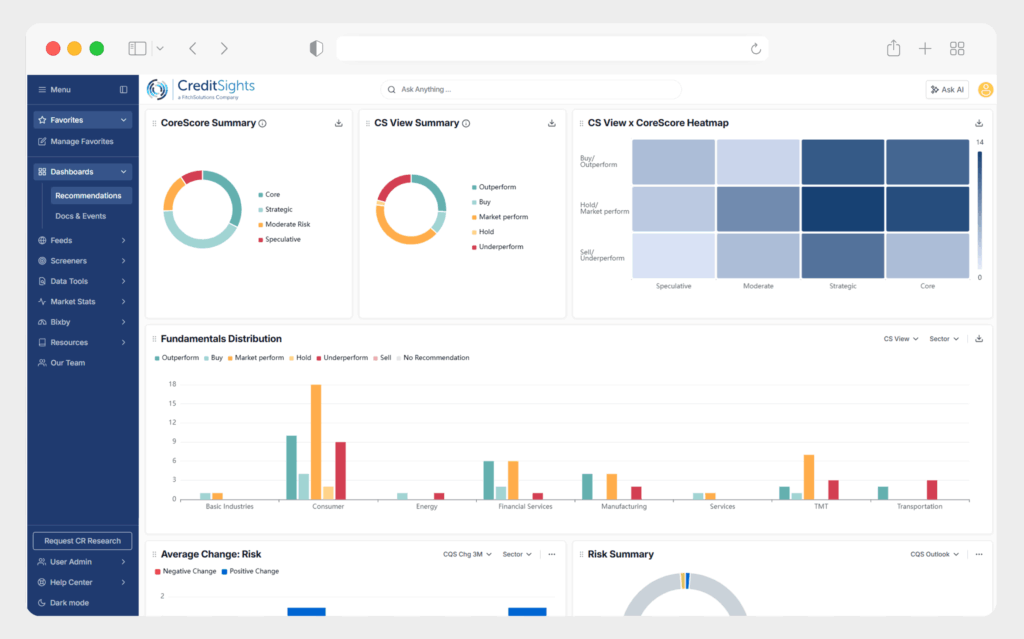Image resolution: width=1024 pixels, height=639 pixels.
Task: Click the browser share icon
Action: pos(893,48)
